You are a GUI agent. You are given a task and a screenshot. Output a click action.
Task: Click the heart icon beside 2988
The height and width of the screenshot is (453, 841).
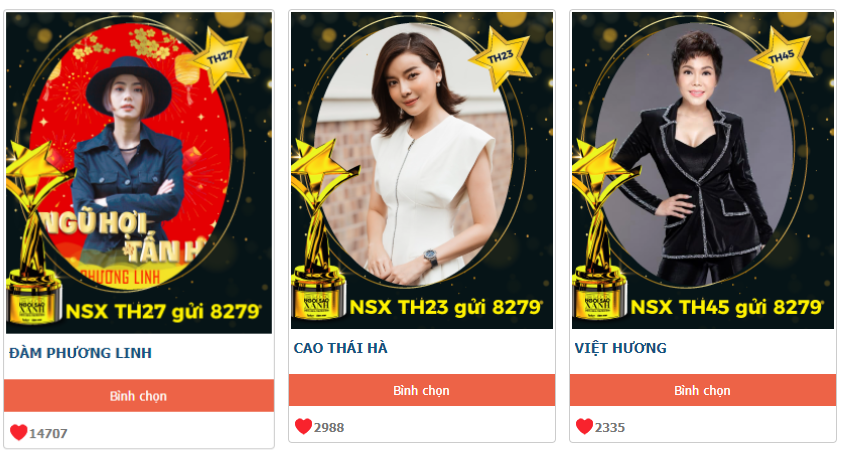[x=304, y=426]
